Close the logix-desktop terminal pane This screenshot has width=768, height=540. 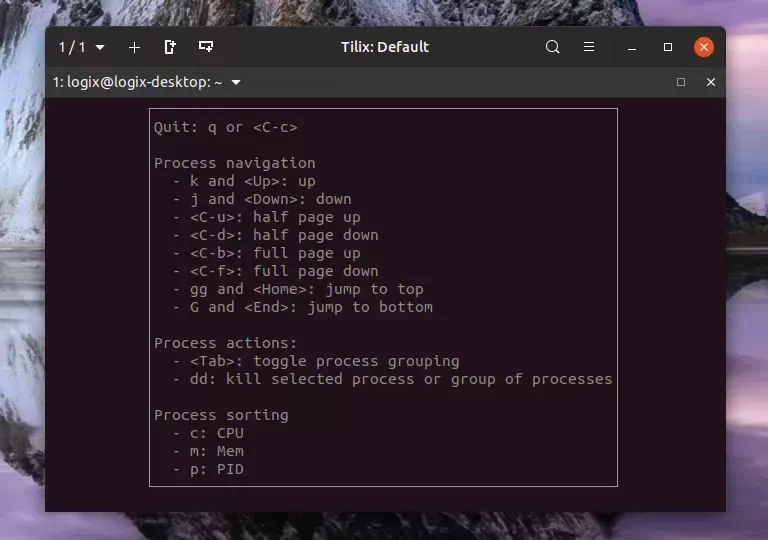pyautogui.click(x=711, y=82)
